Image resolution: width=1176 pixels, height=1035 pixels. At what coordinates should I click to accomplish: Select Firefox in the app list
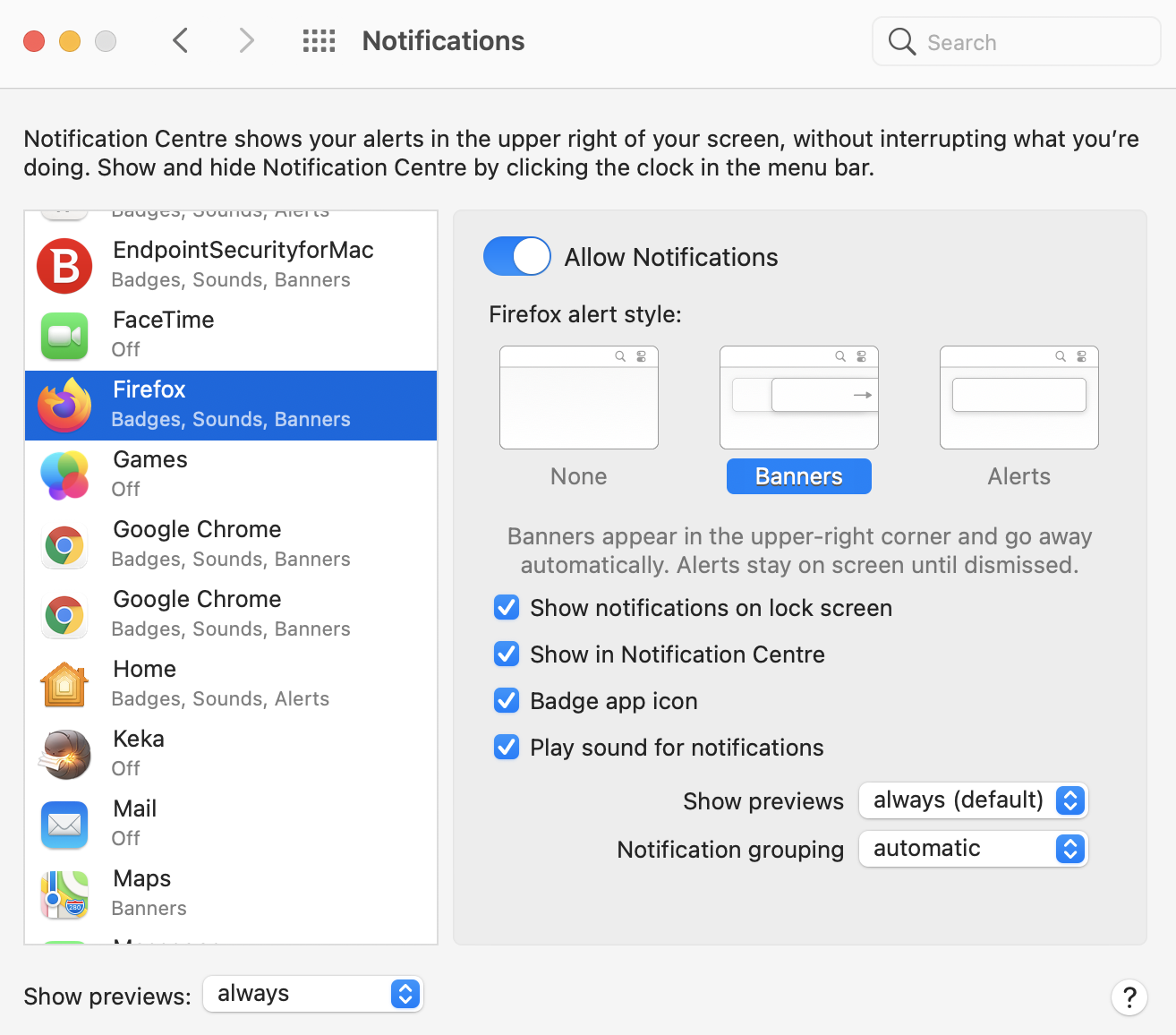(231, 406)
